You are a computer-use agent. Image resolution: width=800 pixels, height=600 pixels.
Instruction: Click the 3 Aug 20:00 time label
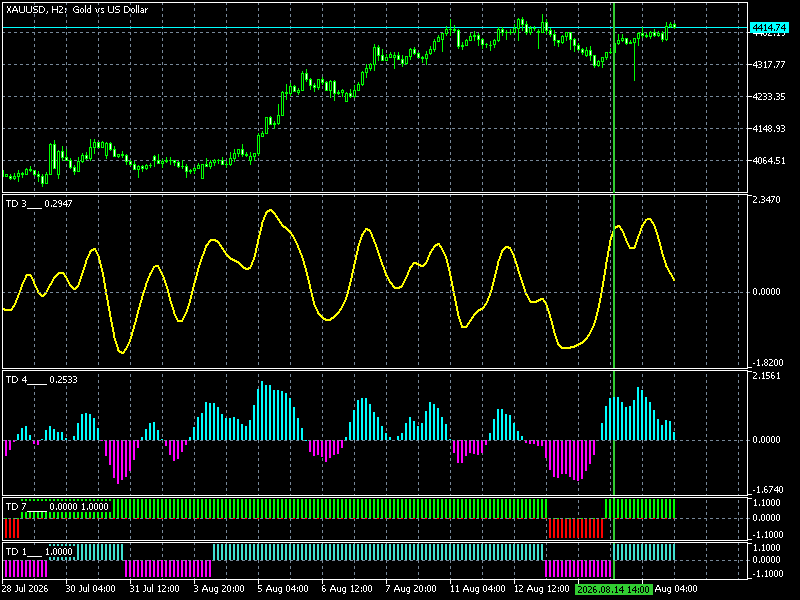click(x=219, y=589)
